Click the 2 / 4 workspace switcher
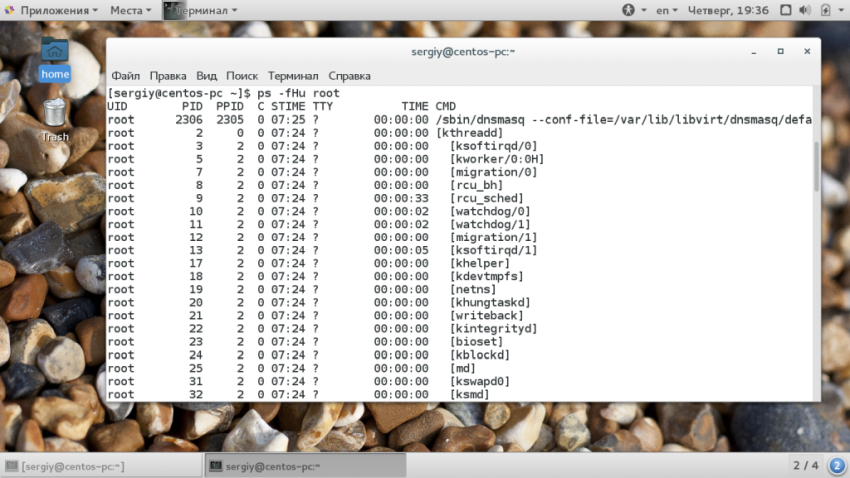 tap(806, 466)
